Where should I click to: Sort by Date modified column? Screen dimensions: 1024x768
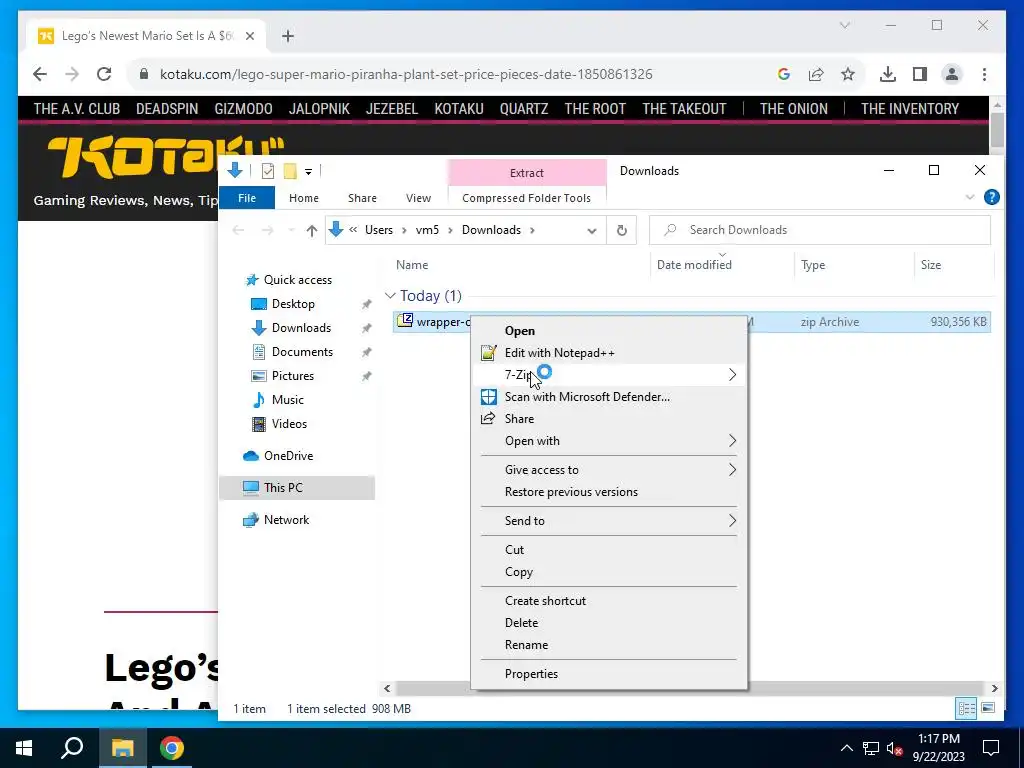coord(694,265)
